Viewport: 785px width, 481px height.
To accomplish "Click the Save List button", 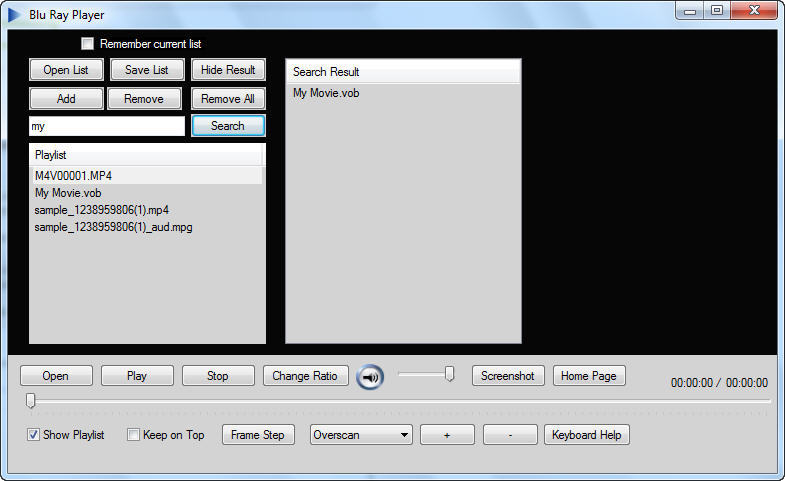I will pyautogui.click(x=147, y=70).
